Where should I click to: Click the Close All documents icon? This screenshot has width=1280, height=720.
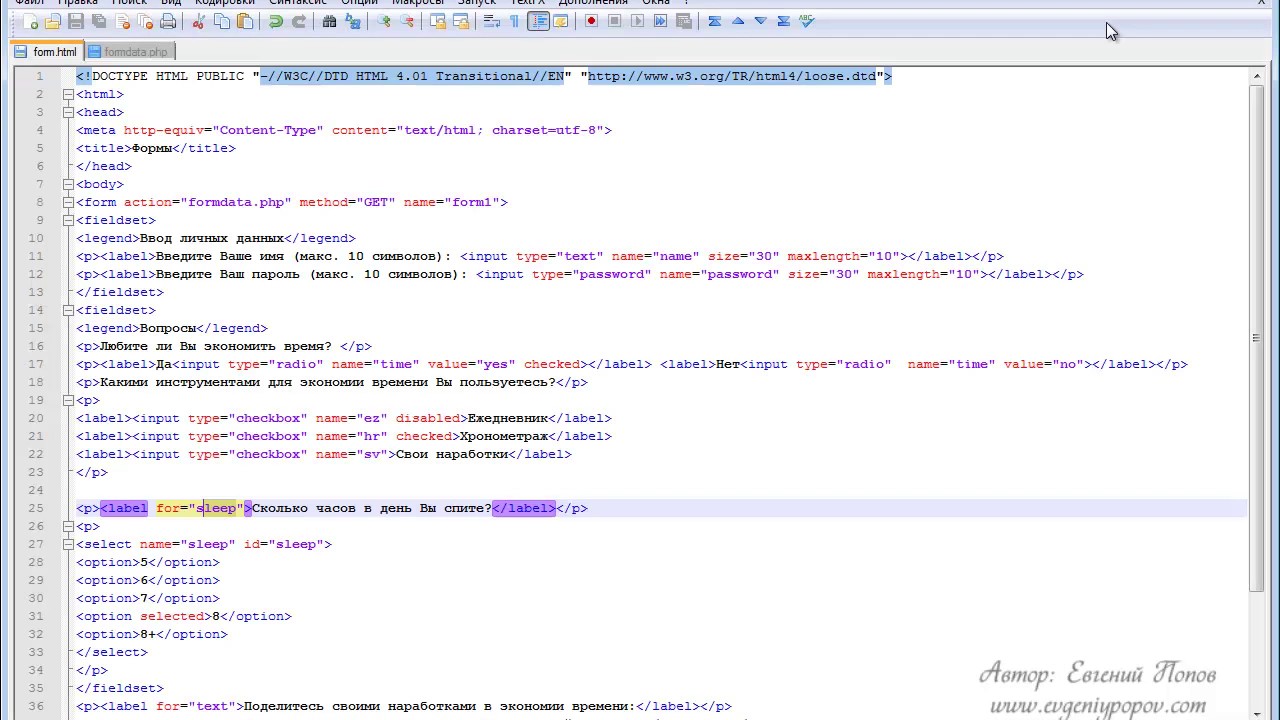click(x=145, y=21)
